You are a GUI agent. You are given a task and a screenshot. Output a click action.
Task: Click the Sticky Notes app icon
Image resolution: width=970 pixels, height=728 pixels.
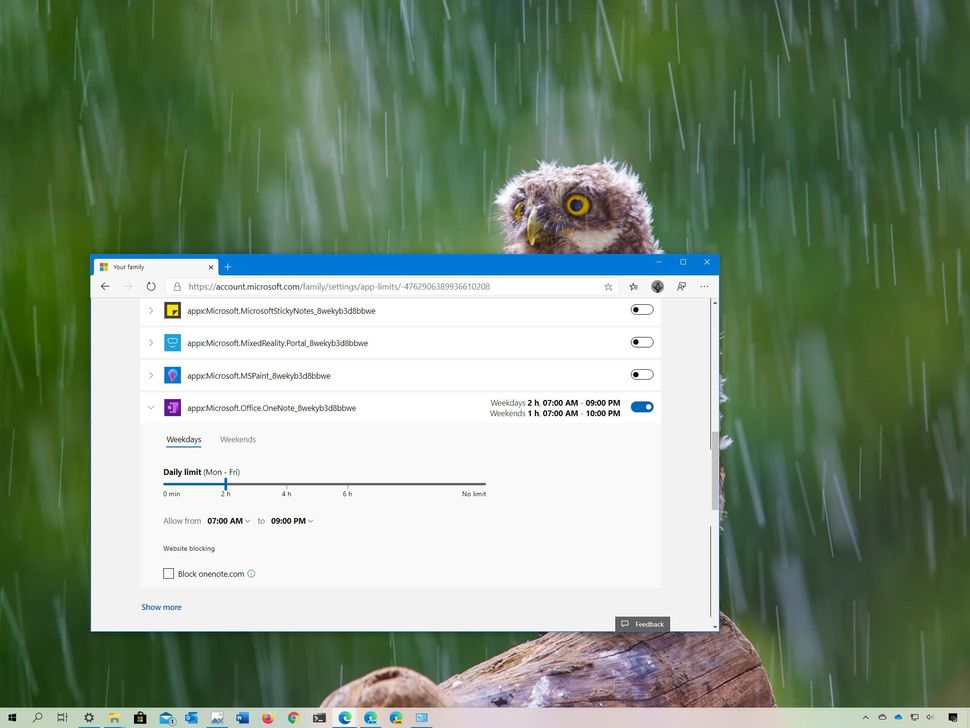click(x=172, y=311)
